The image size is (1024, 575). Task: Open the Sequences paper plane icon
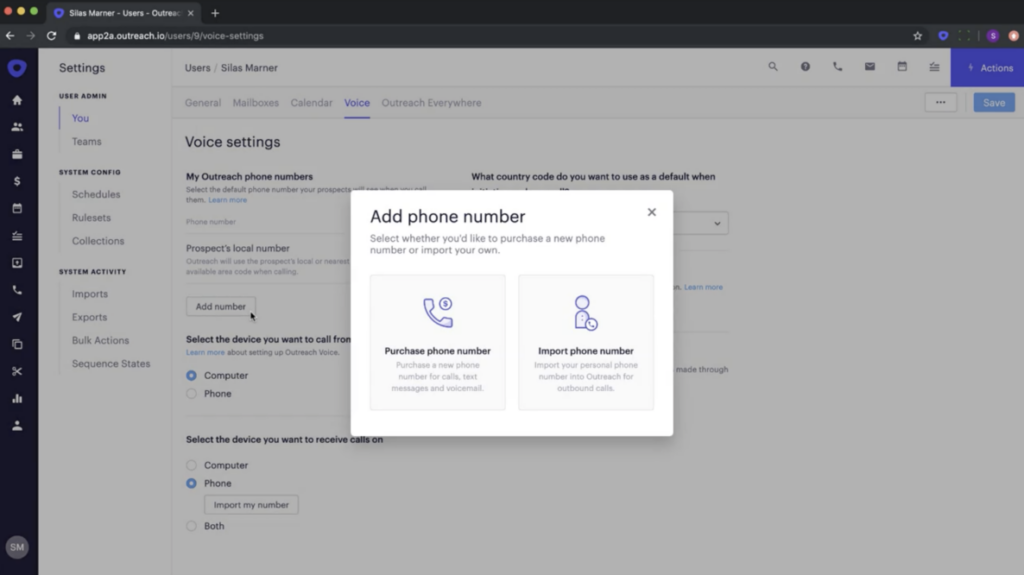point(17,317)
